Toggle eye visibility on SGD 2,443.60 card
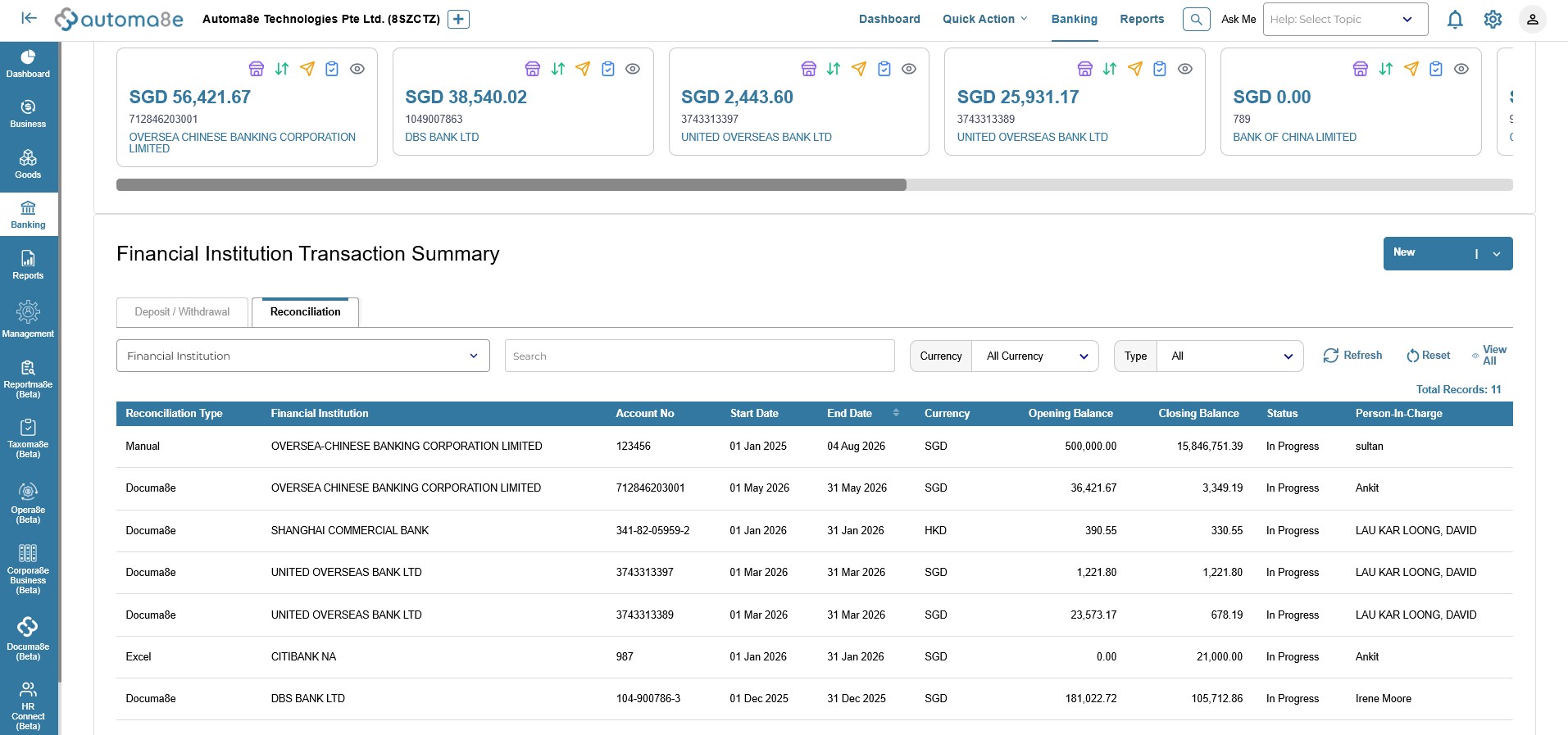The image size is (1568, 735). pos(909,69)
